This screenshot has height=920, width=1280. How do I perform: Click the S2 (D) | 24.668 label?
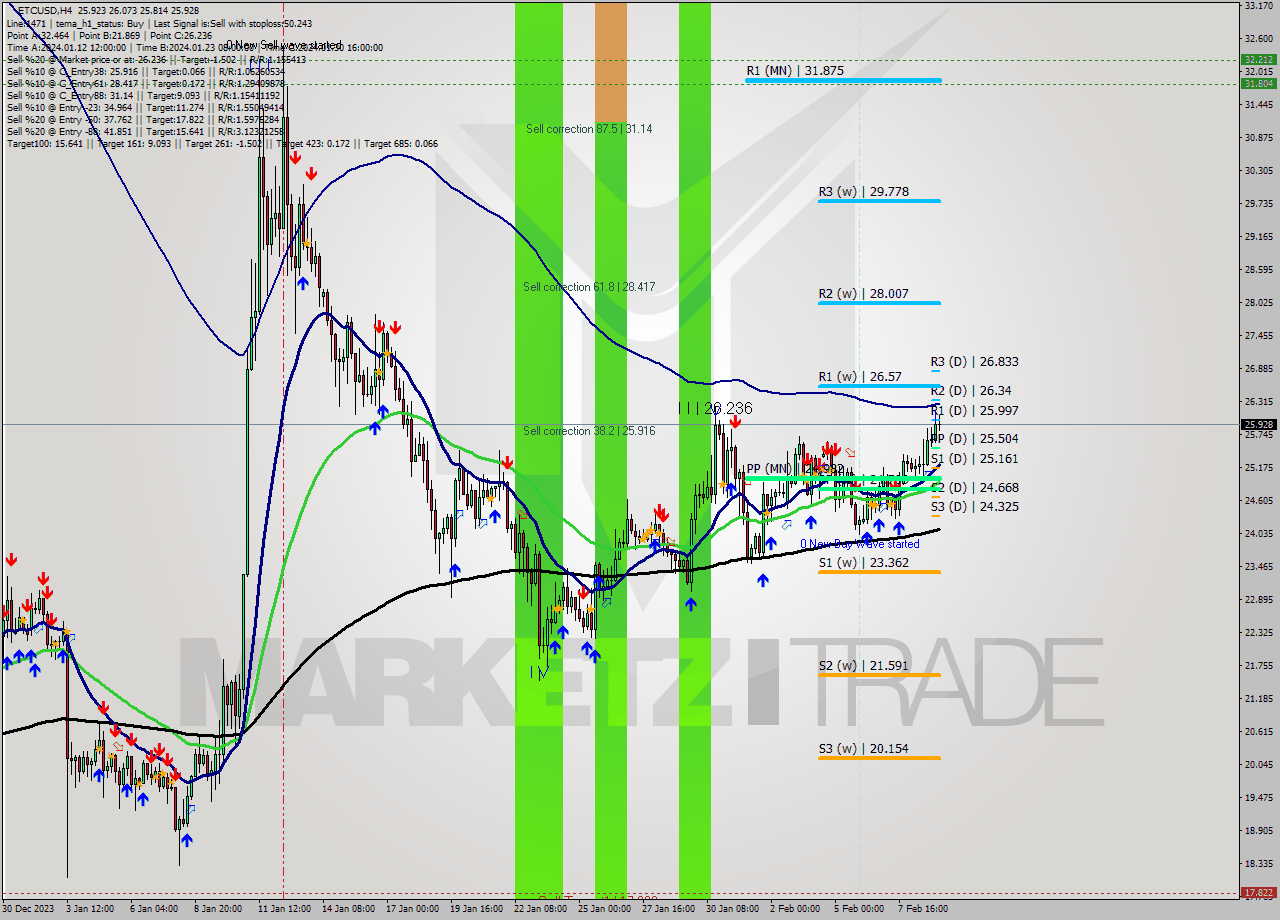tap(974, 488)
